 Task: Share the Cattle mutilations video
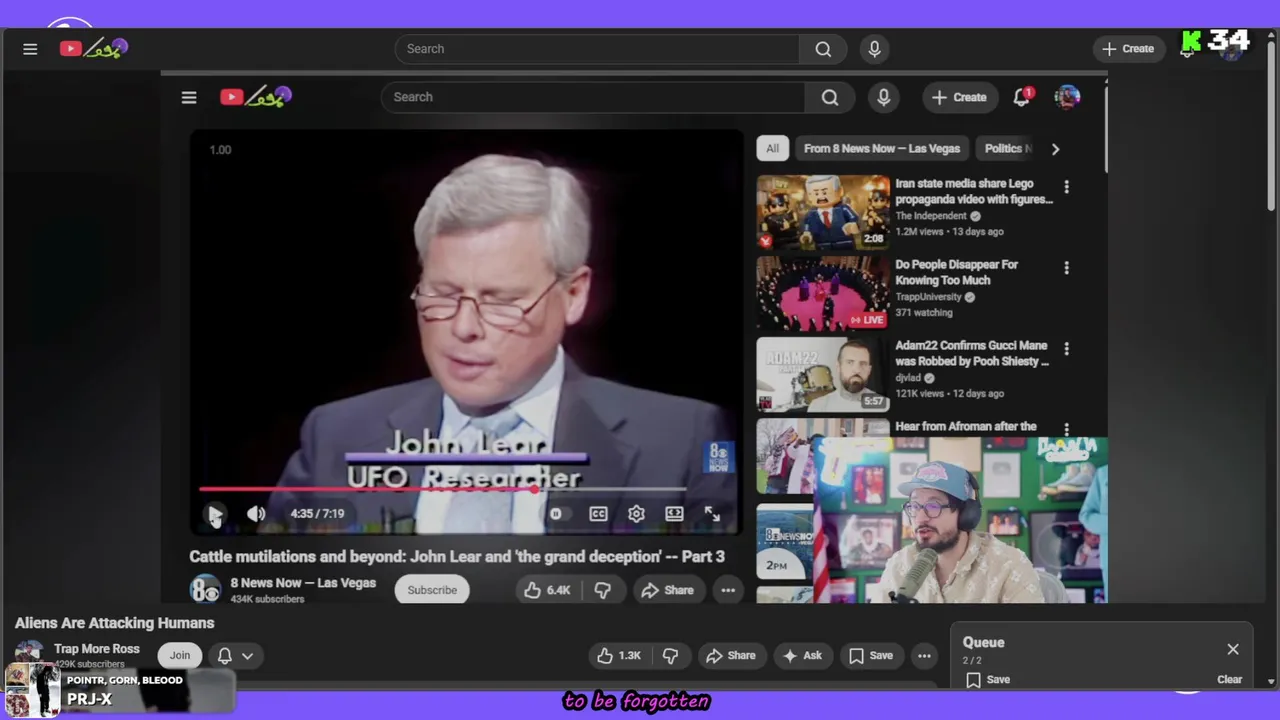pyautogui.click(x=667, y=590)
